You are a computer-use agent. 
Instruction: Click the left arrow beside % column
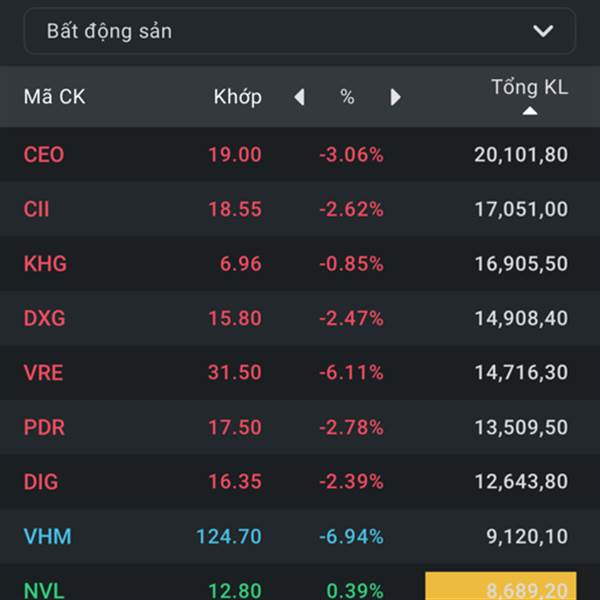coord(299,97)
